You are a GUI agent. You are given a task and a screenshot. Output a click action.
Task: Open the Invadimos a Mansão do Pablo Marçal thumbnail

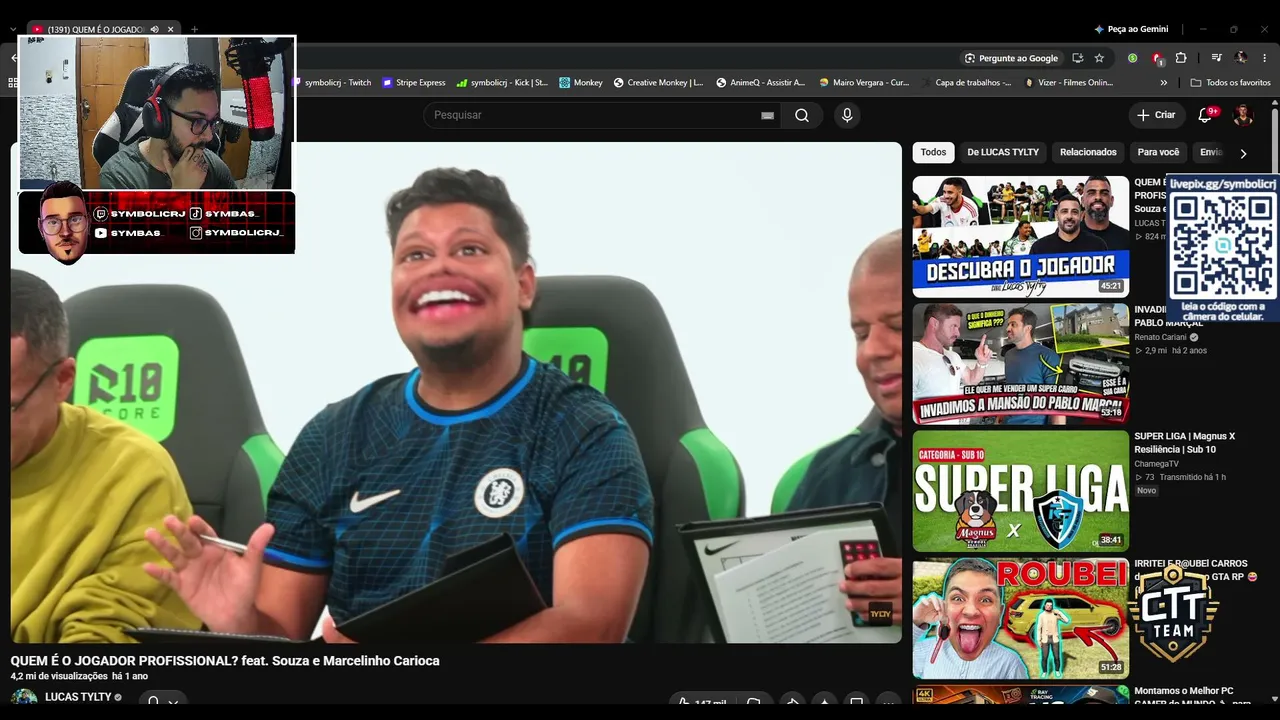click(x=1020, y=364)
